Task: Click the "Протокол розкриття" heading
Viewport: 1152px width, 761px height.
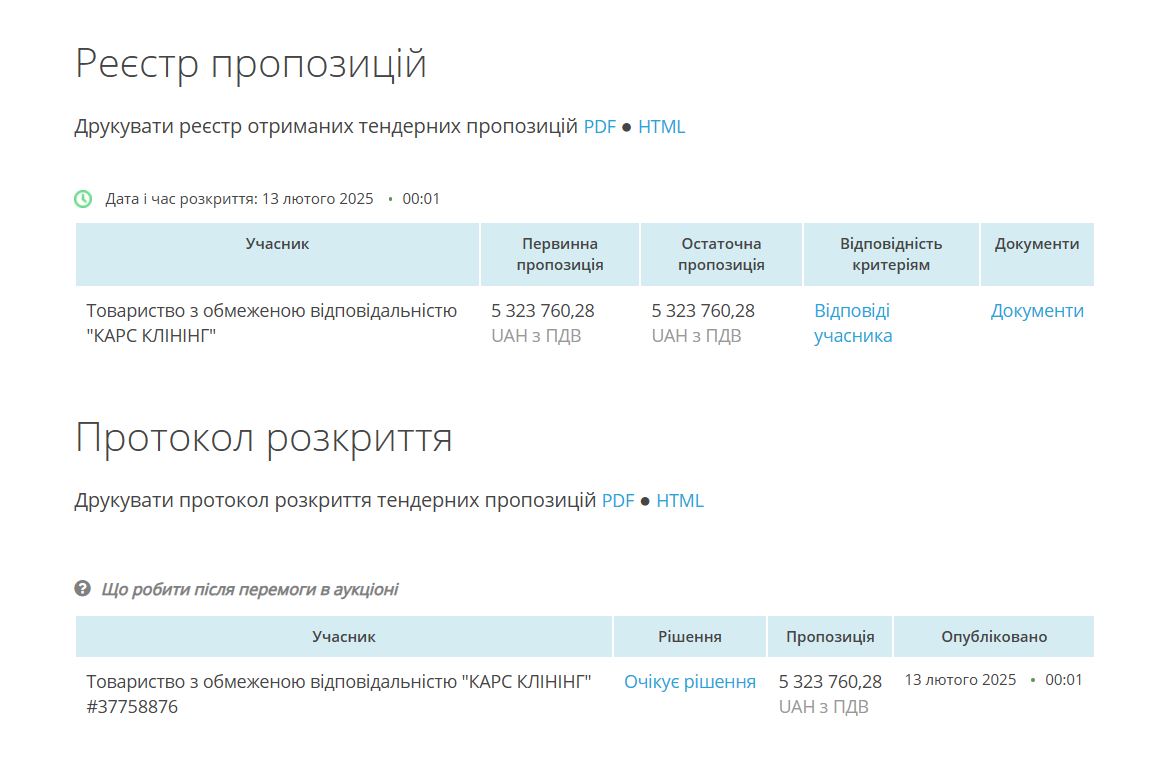Action: coord(264,438)
